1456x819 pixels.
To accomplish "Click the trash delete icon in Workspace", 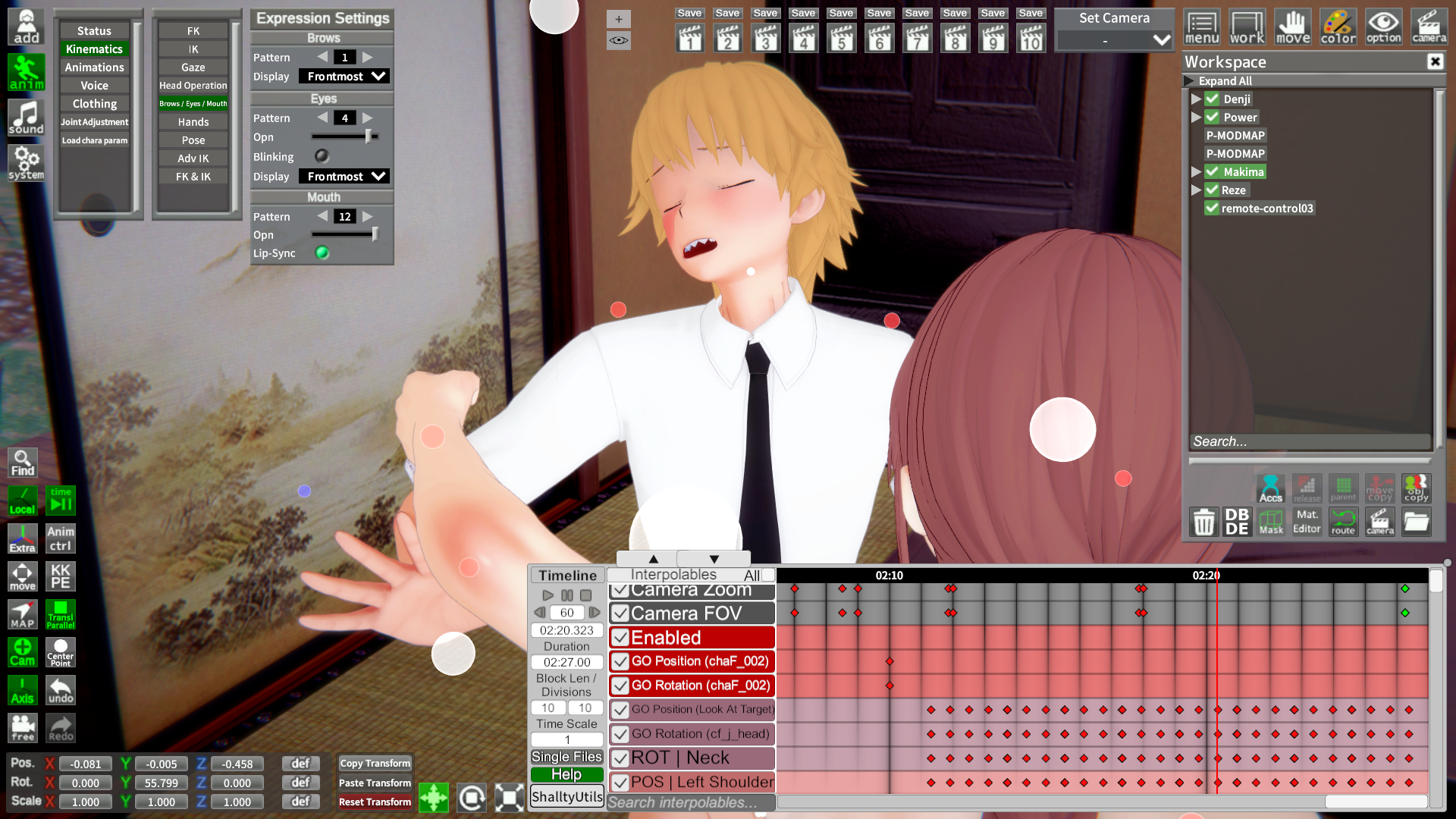I will pyautogui.click(x=1204, y=522).
